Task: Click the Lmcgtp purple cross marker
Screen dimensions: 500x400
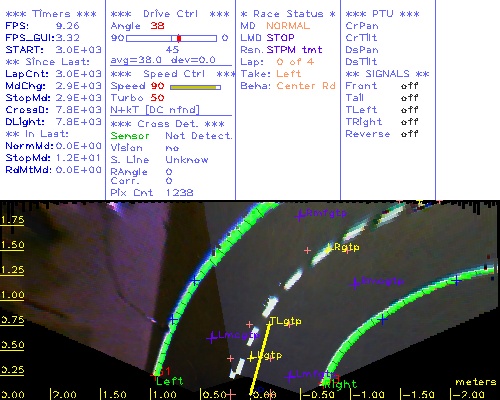Action: 212,338
